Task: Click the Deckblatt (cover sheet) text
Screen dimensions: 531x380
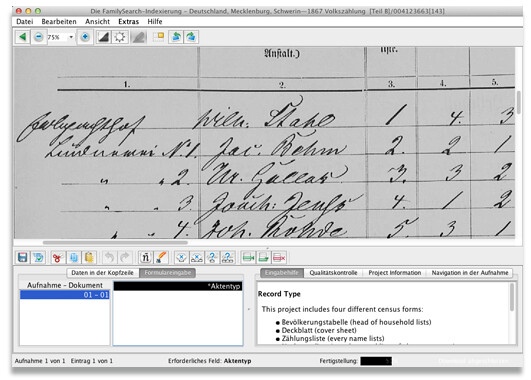Action: (x=319, y=330)
